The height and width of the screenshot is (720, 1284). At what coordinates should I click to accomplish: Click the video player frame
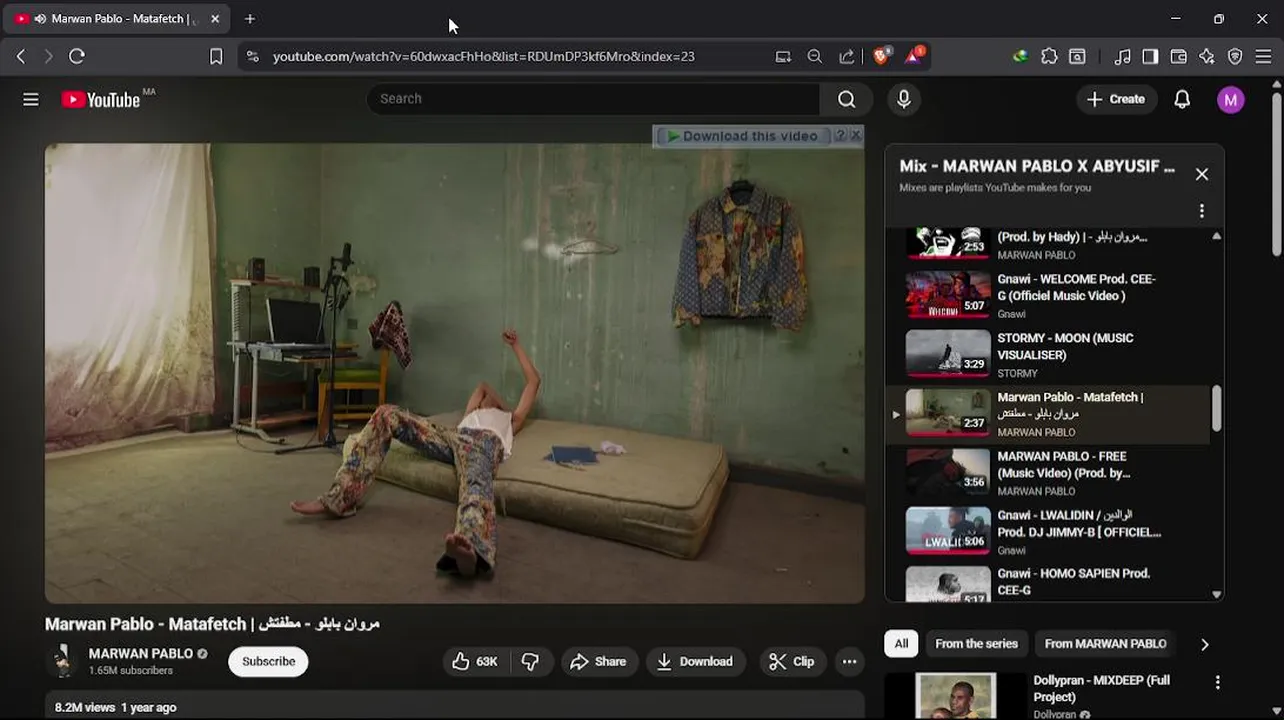coord(455,373)
